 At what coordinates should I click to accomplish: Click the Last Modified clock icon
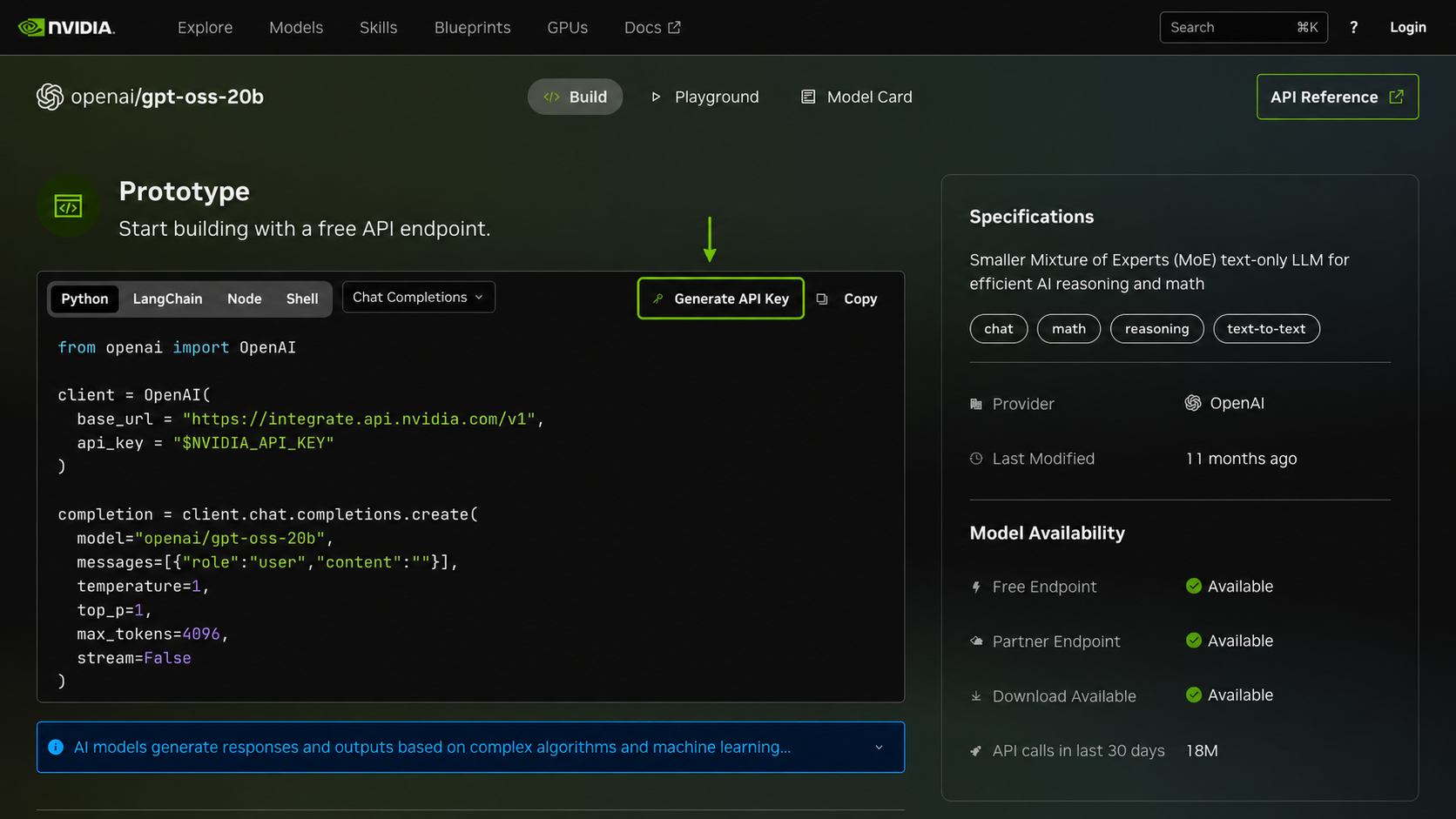[976, 459]
